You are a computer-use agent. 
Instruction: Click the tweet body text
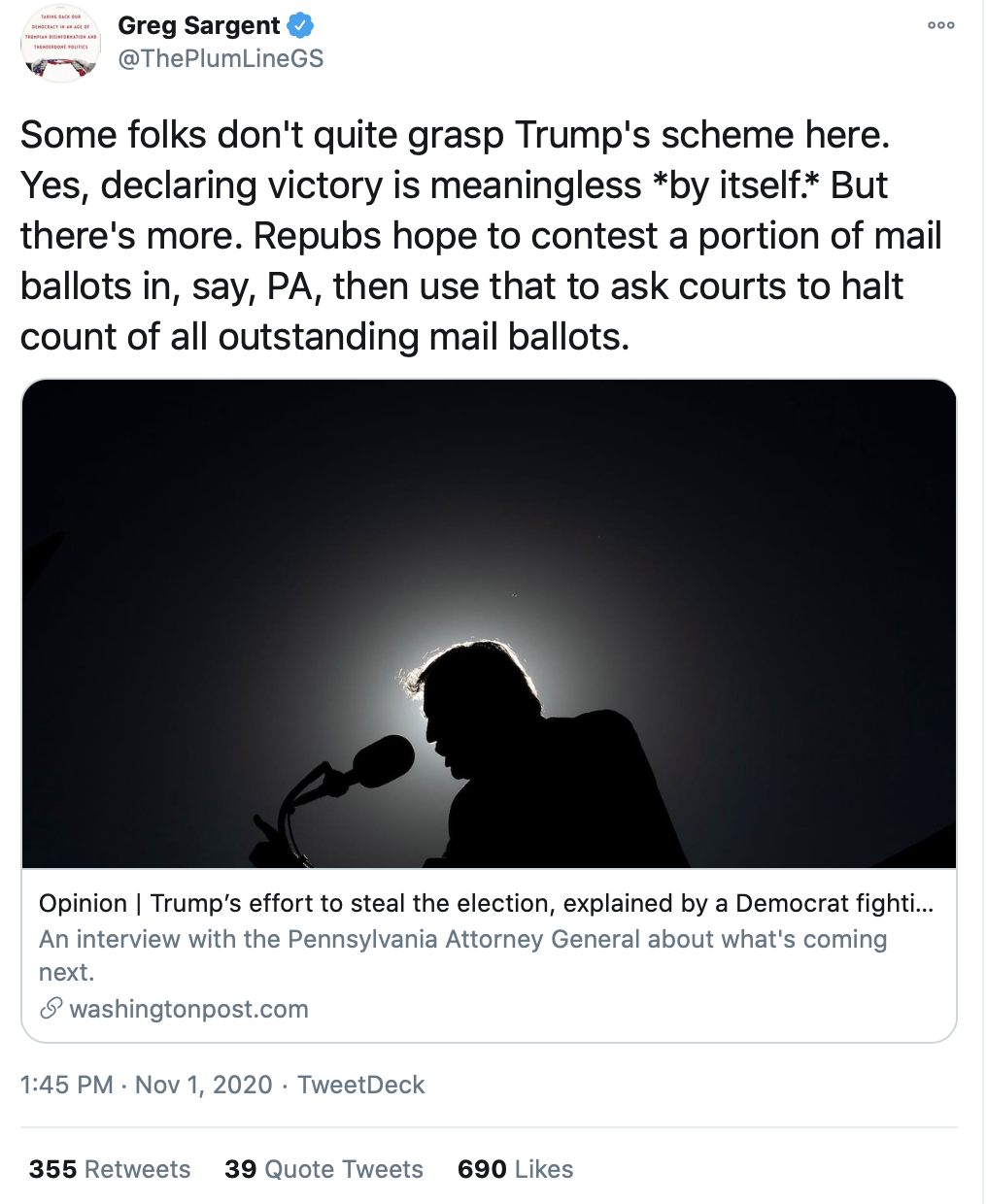tap(481, 235)
